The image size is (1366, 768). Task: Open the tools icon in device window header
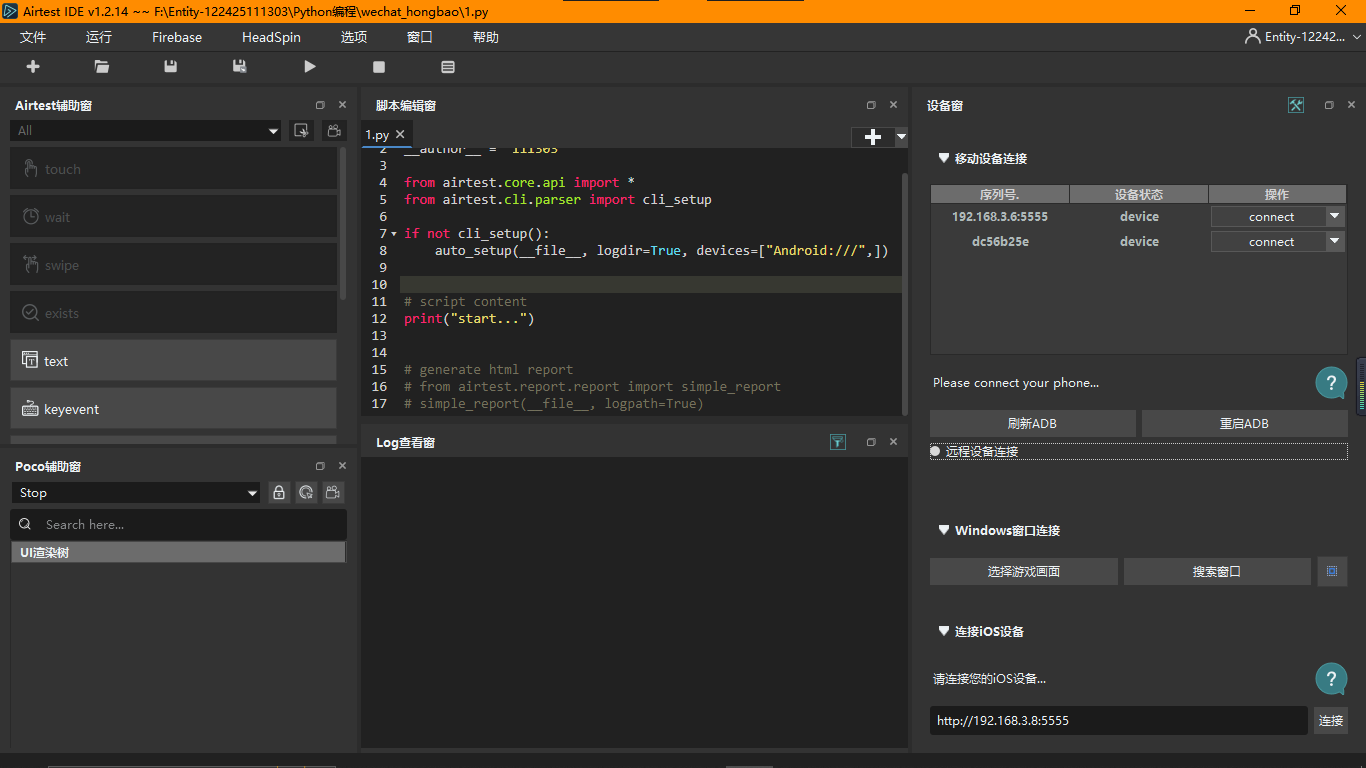coord(1296,105)
